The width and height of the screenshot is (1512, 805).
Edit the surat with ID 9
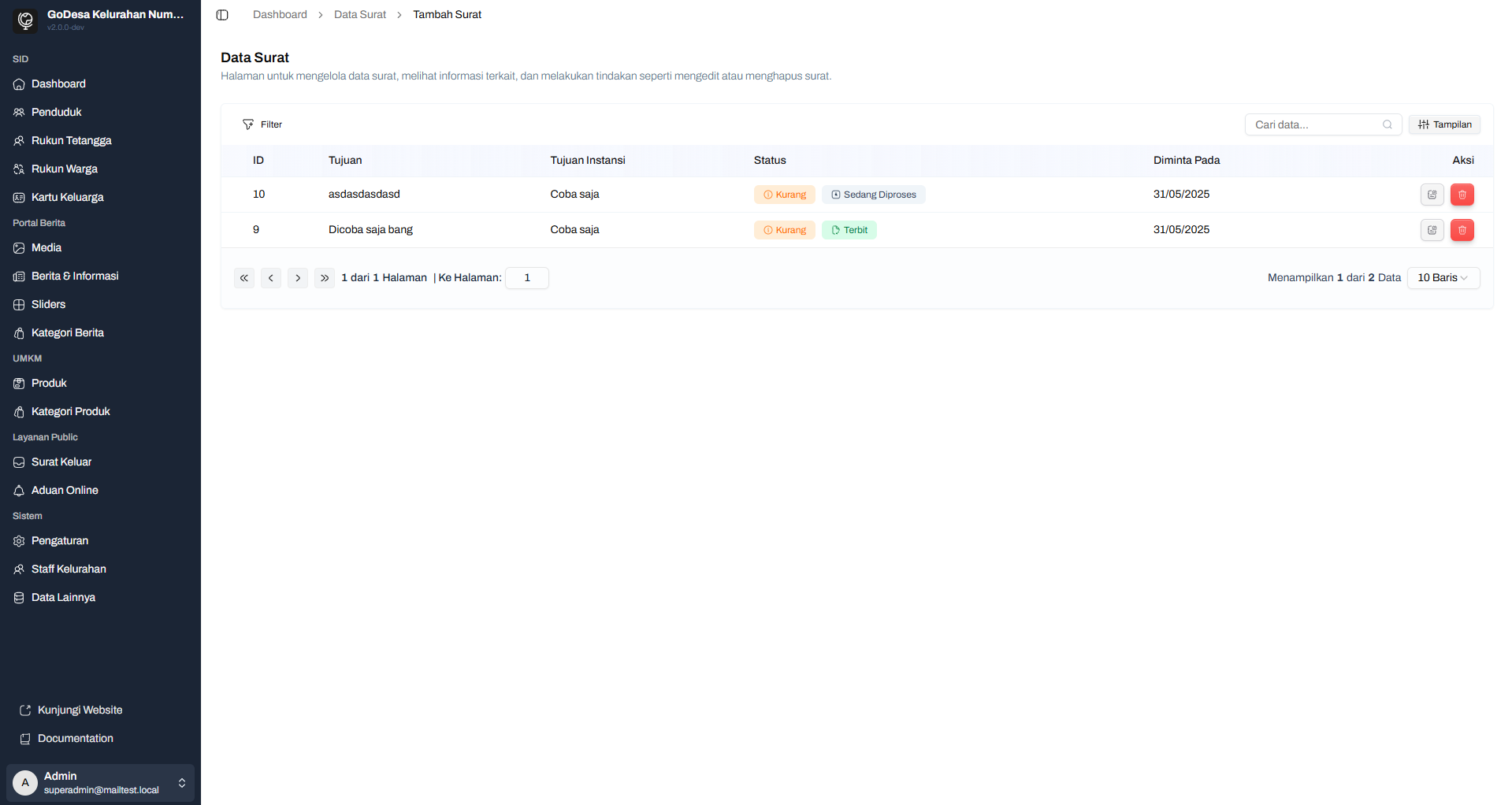pos(1432,230)
